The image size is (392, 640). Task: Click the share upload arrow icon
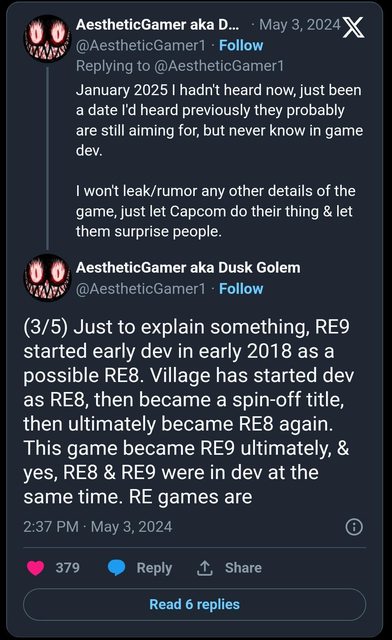coord(205,568)
